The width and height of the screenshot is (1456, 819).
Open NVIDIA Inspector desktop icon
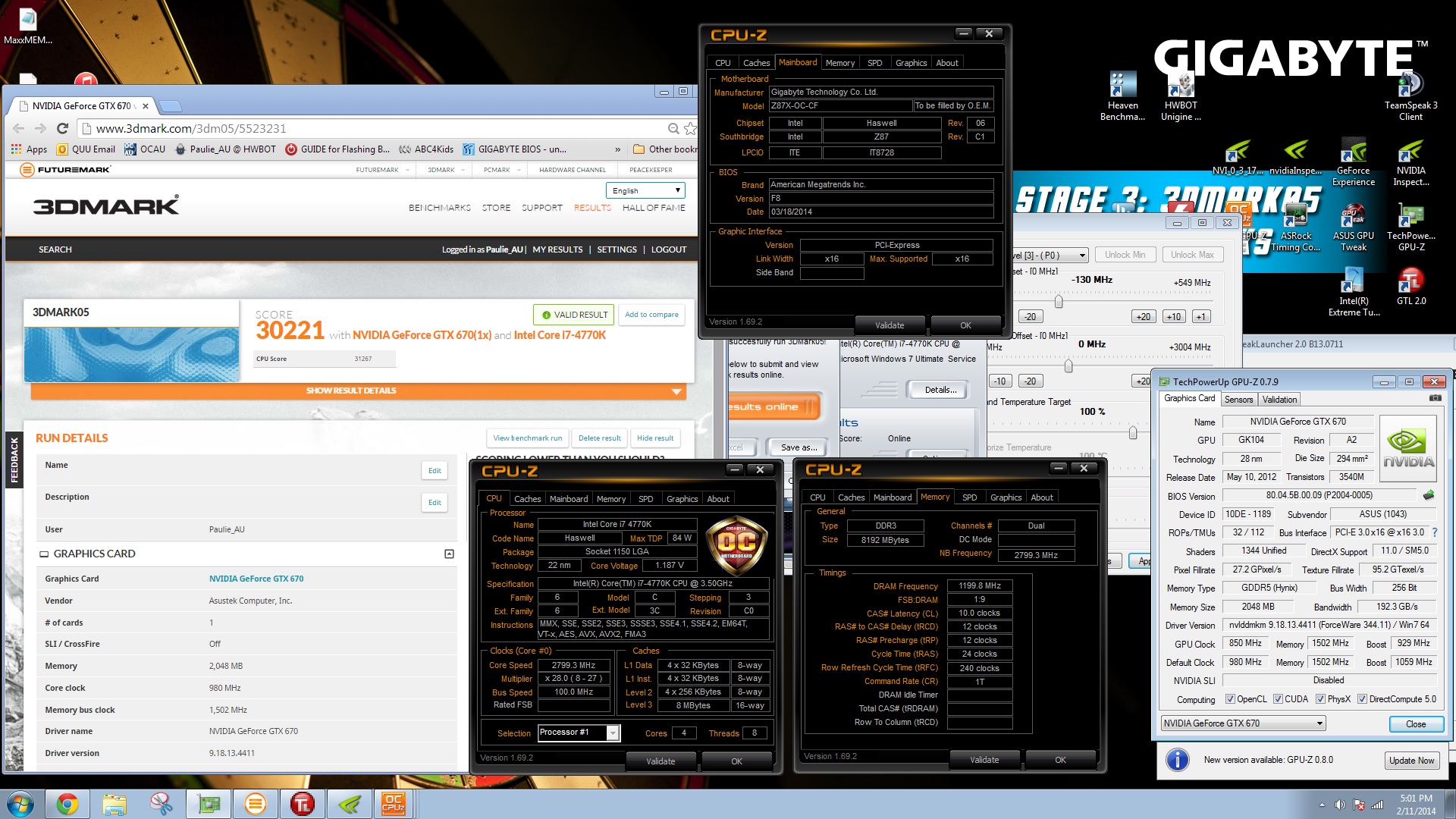[1411, 162]
